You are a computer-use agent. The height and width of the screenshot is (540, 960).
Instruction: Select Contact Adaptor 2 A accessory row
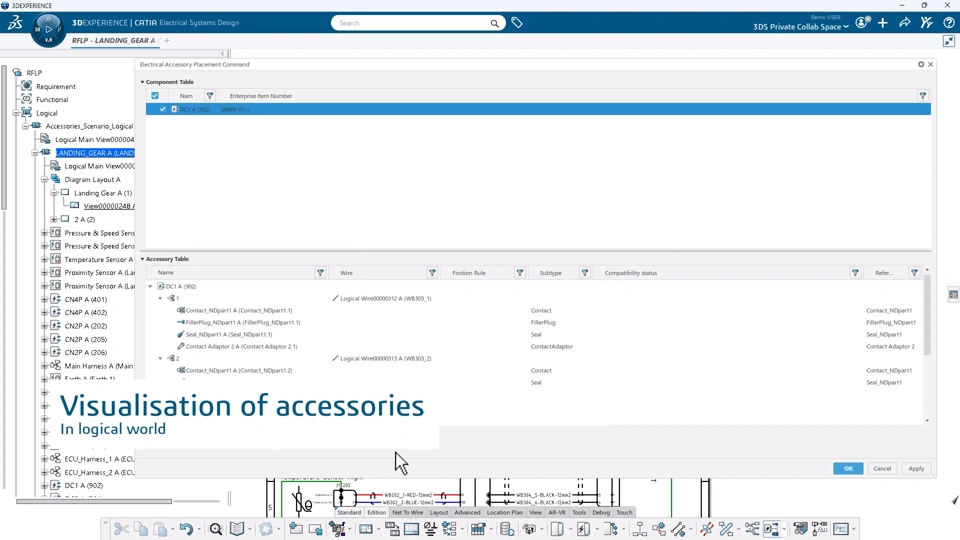[241, 347]
